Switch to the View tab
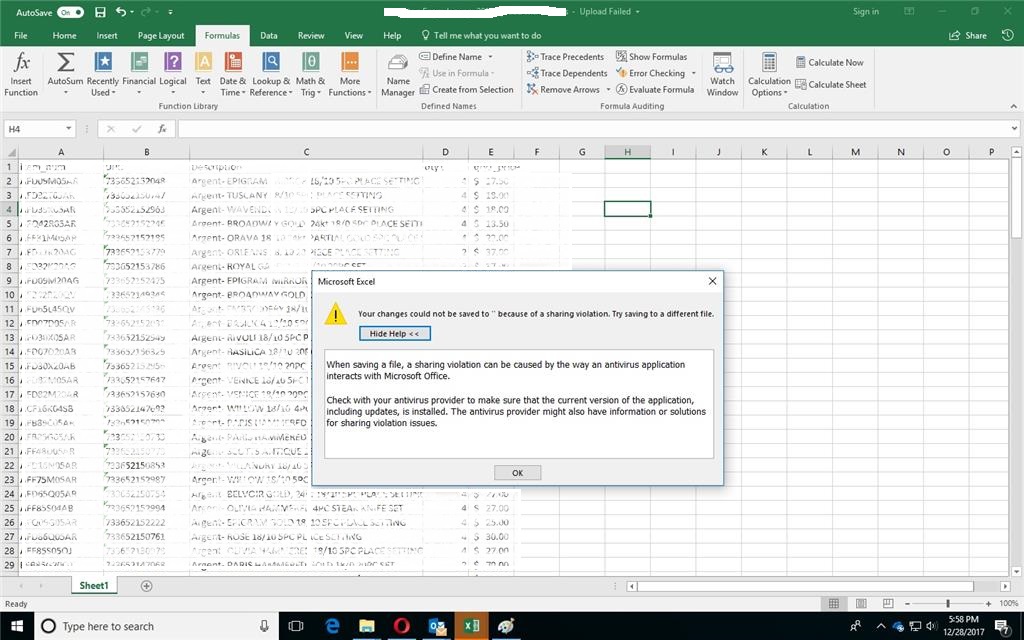 pyautogui.click(x=353, y=35)
